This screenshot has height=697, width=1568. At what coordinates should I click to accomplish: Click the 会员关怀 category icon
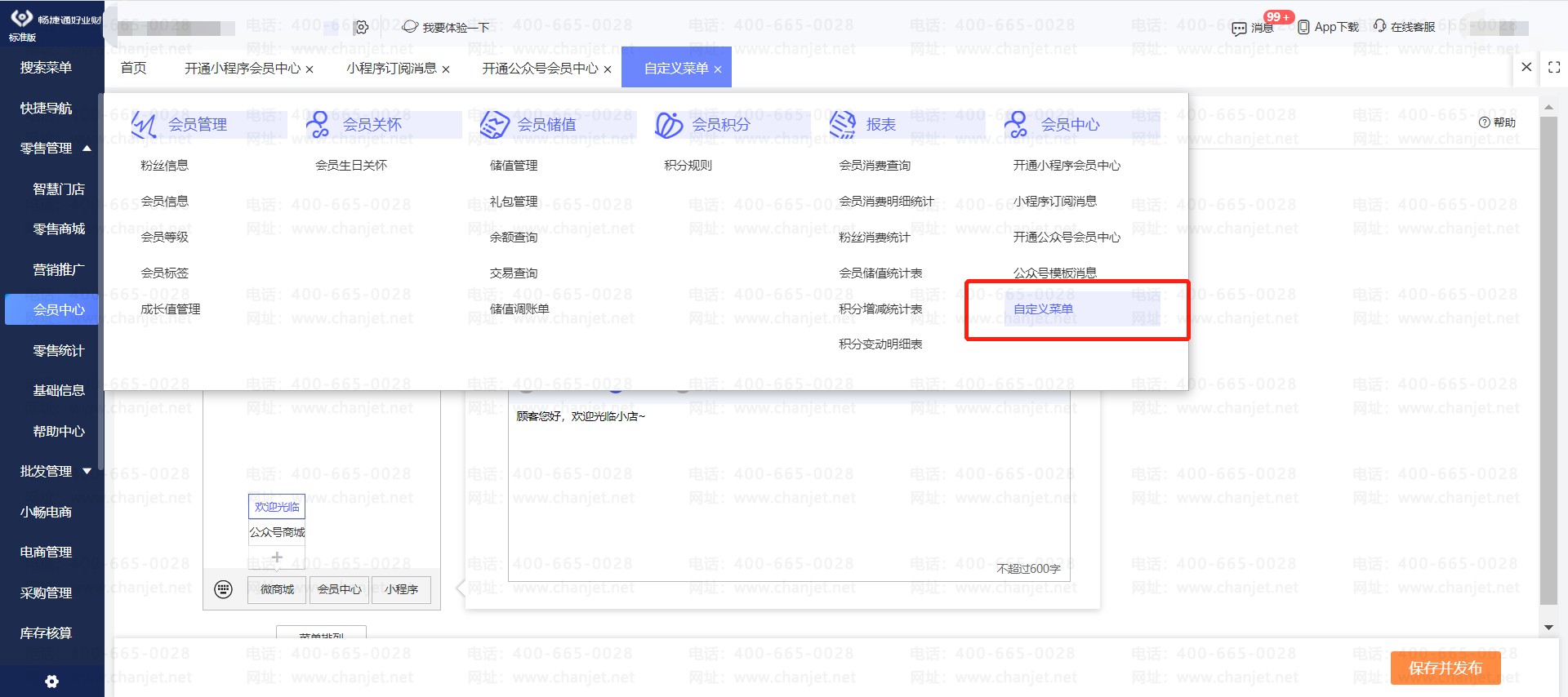318,124
